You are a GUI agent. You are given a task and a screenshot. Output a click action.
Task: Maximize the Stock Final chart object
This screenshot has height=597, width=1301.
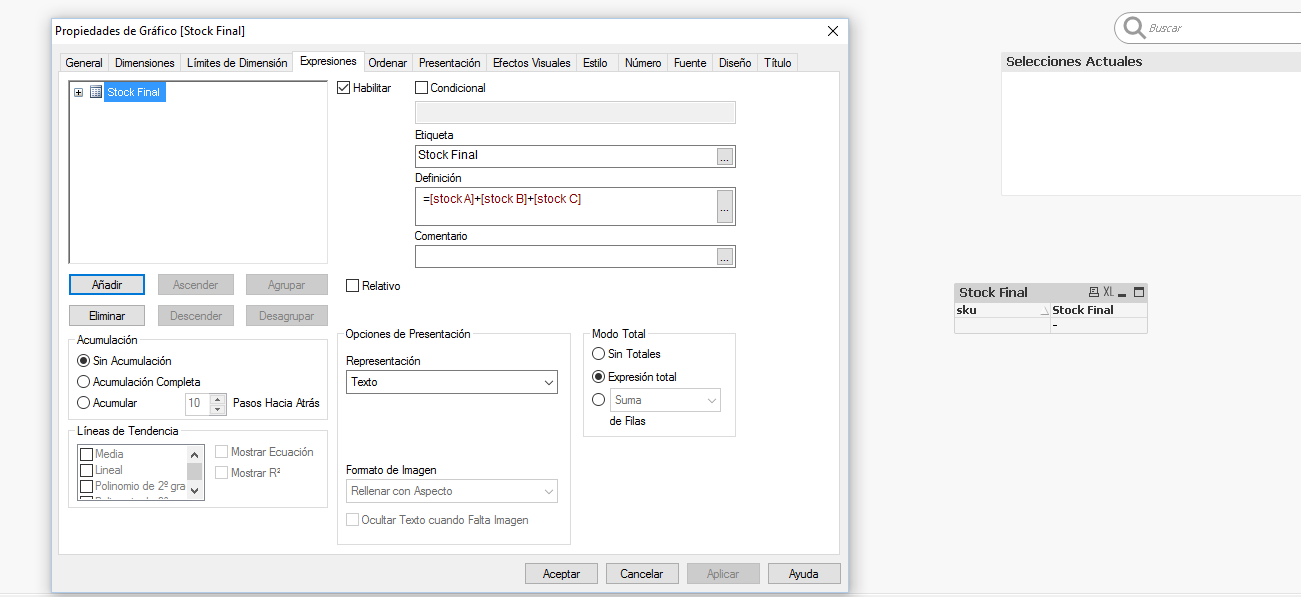click(1139, 292)
